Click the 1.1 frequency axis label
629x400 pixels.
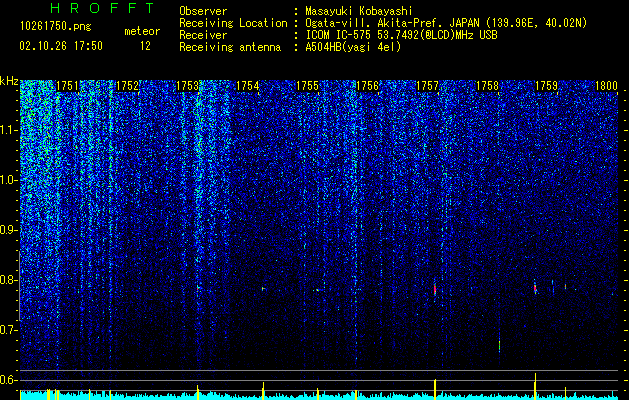click(x=9, y=130)
